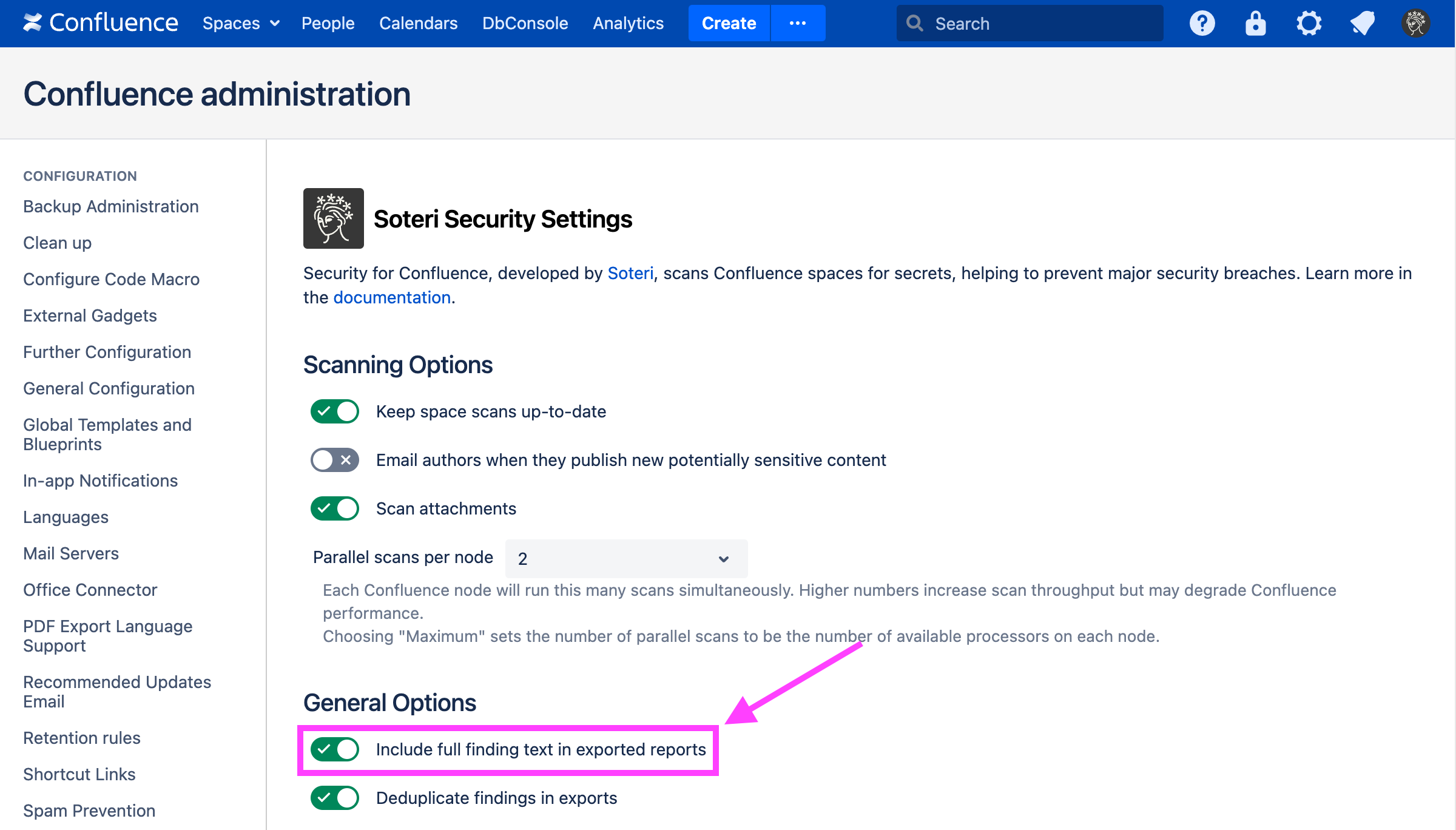Expand the Spaces menu
Viewport: 1456px width, 830px height.
point(241,24)
